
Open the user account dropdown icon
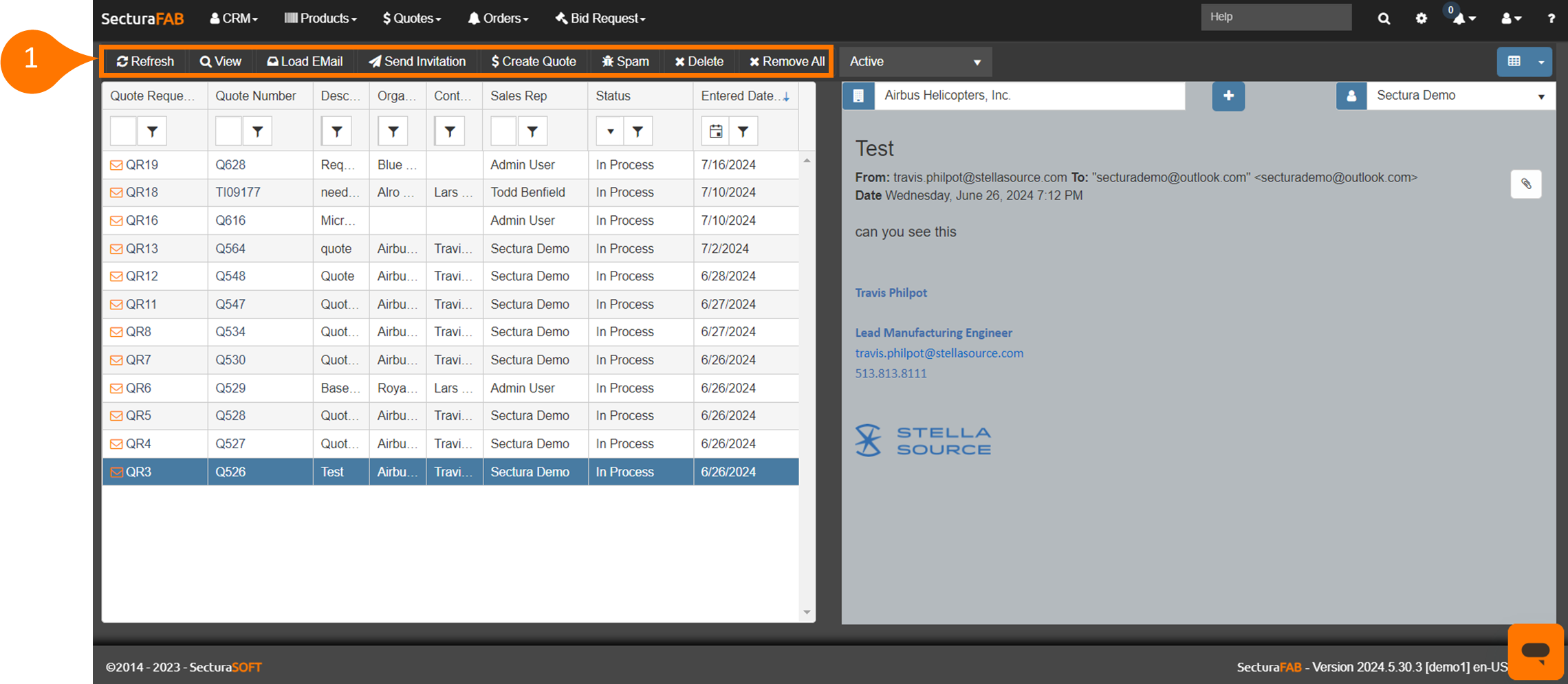point(1511,19)
